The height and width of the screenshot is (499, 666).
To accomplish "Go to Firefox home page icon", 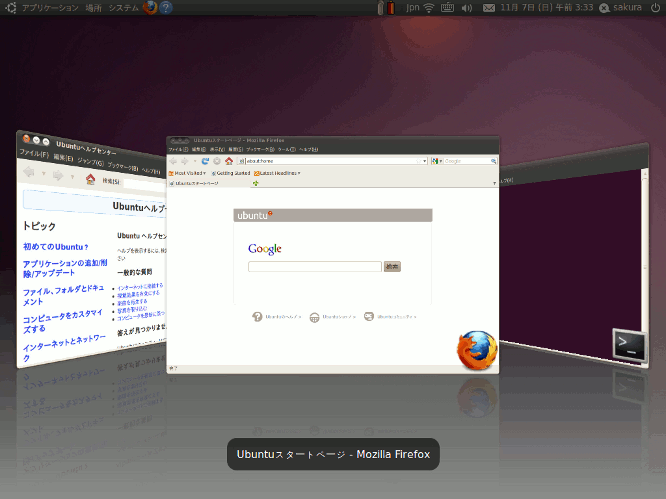I will tap(229, 160).
